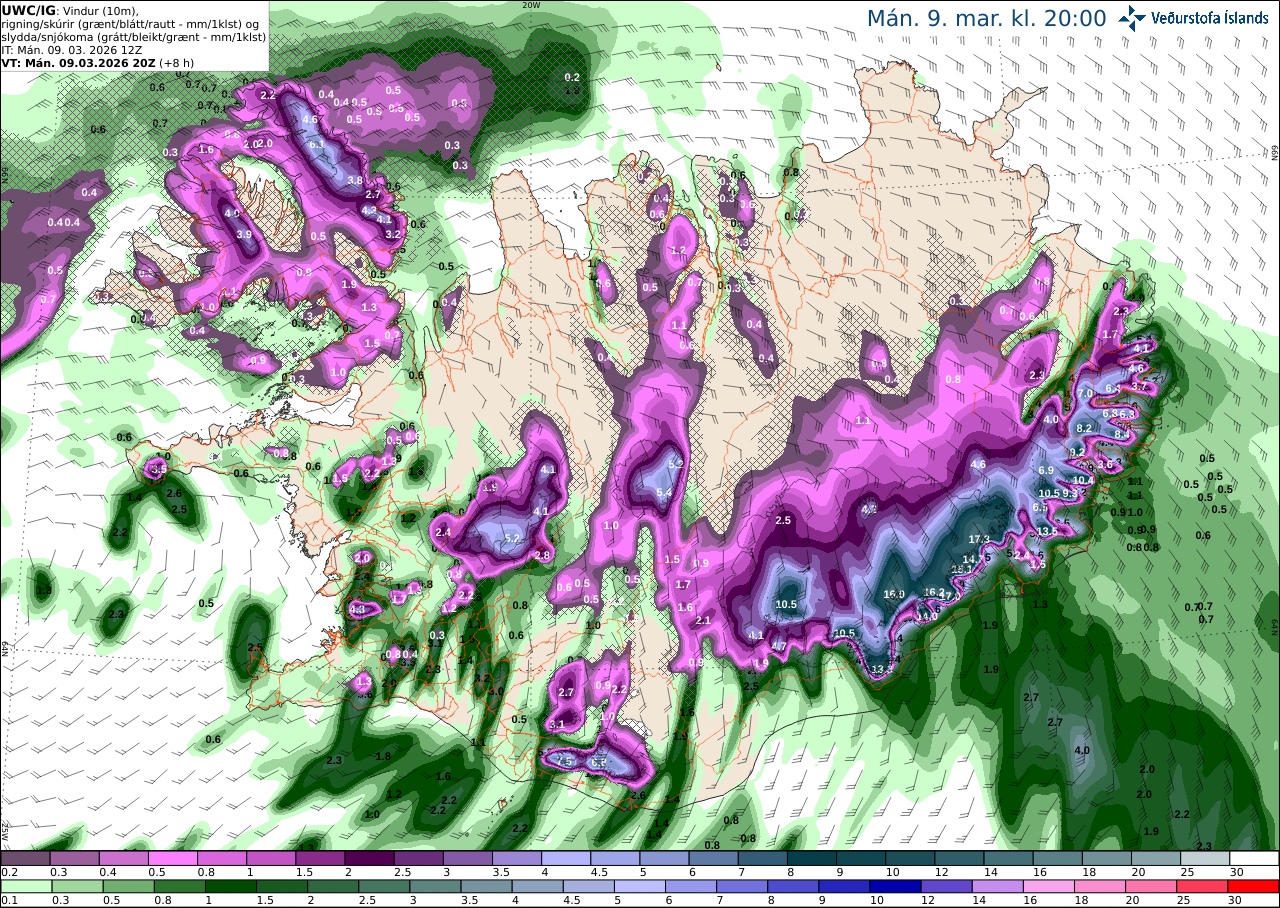Viewport: 1280px width, 908px height.
Task: Click the '7.0' value in the Eastfjords
Action: point(1084,394)
